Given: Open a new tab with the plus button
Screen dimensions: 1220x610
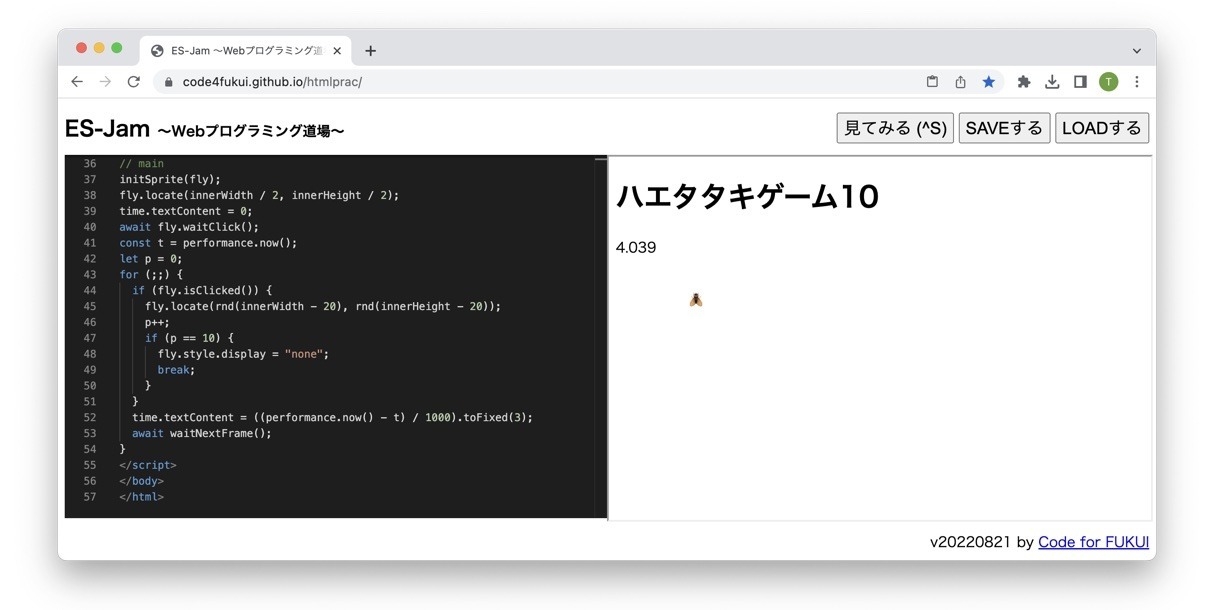Looking at the screenshot, I should click(371, 50).
